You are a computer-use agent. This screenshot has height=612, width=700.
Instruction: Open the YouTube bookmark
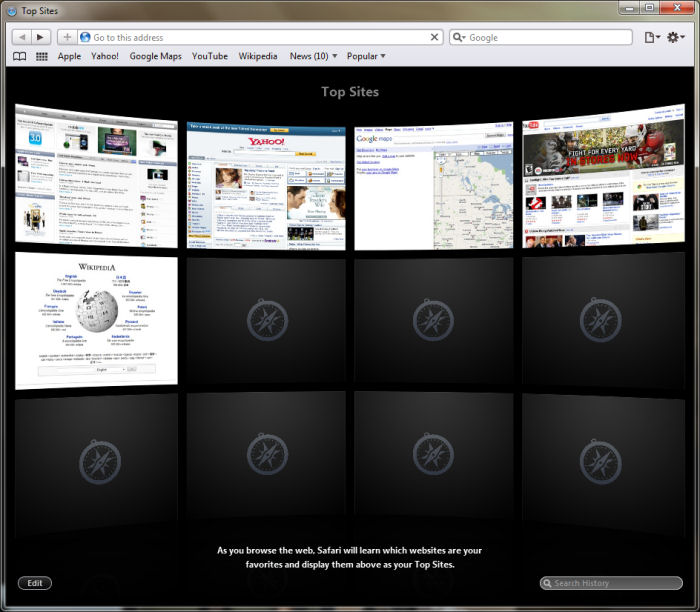tap(210, 56)
